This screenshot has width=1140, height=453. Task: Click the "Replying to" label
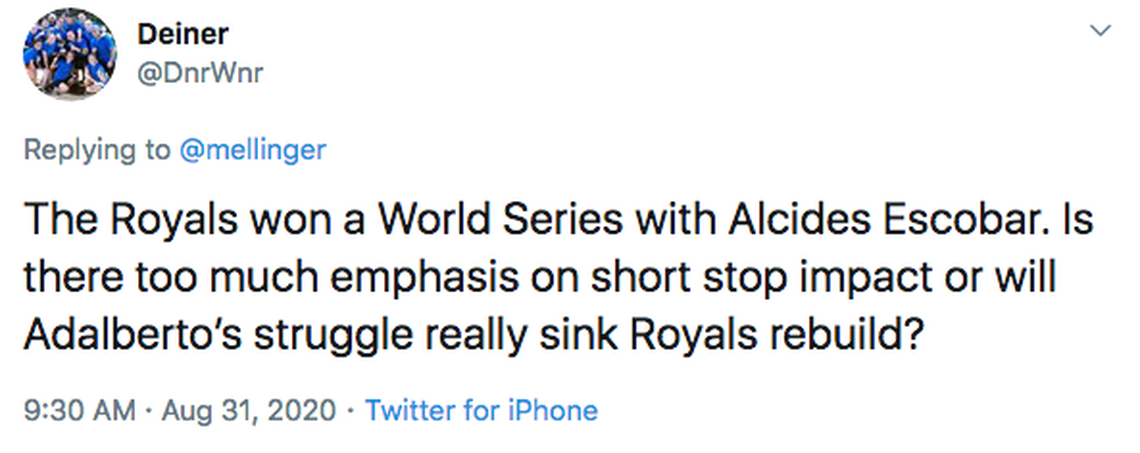pos(97,150)
